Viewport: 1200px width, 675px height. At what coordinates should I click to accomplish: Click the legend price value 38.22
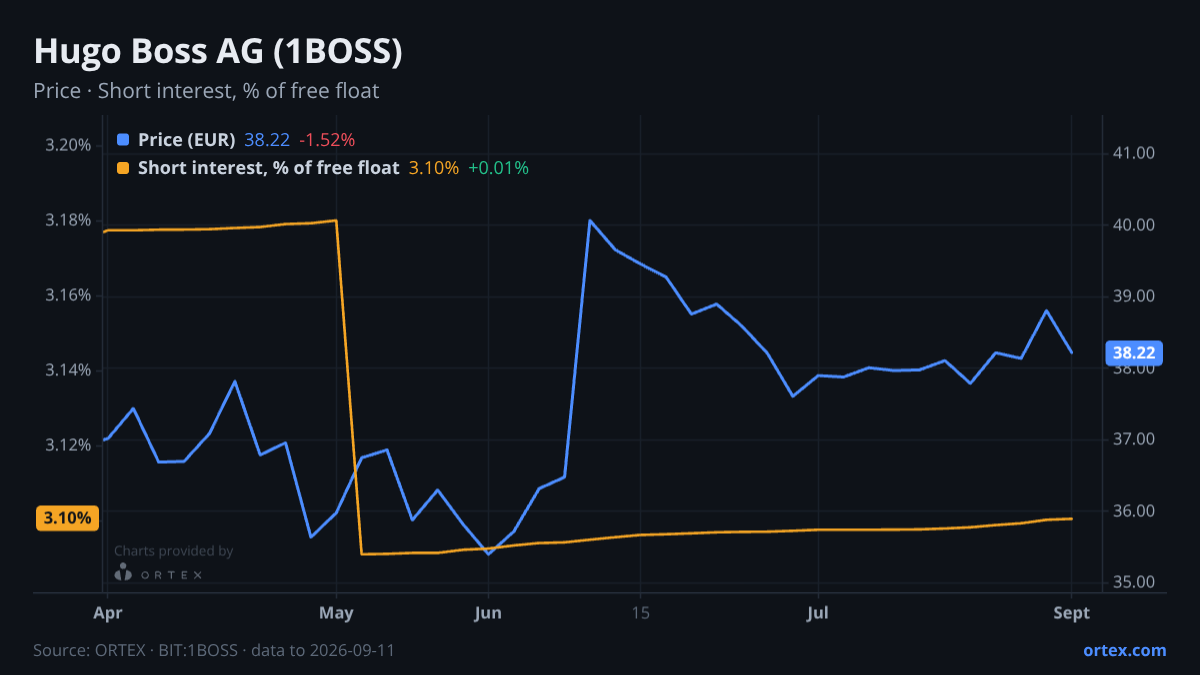coord(267,140)
